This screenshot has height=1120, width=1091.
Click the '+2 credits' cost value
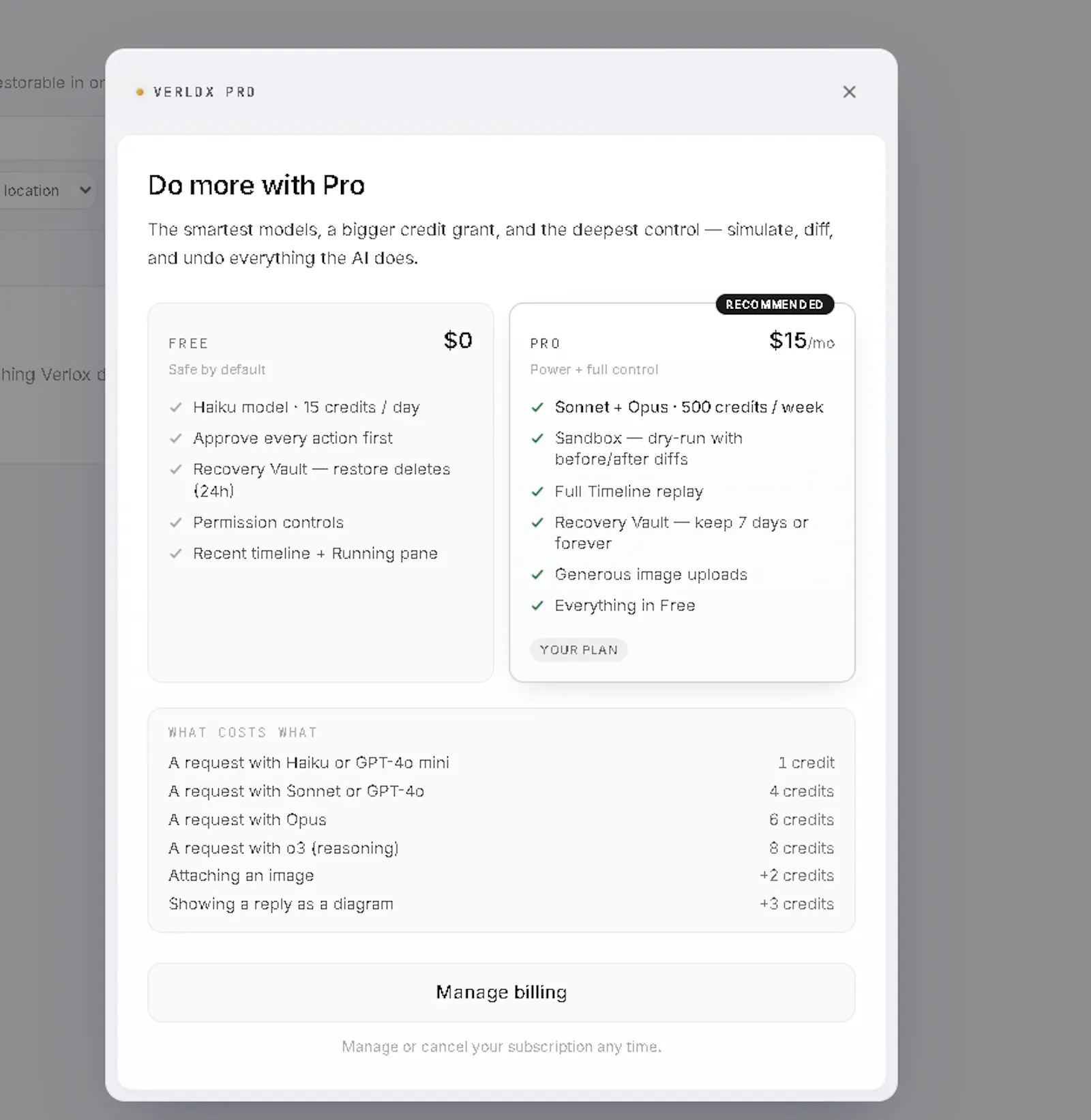pos(797,875)
